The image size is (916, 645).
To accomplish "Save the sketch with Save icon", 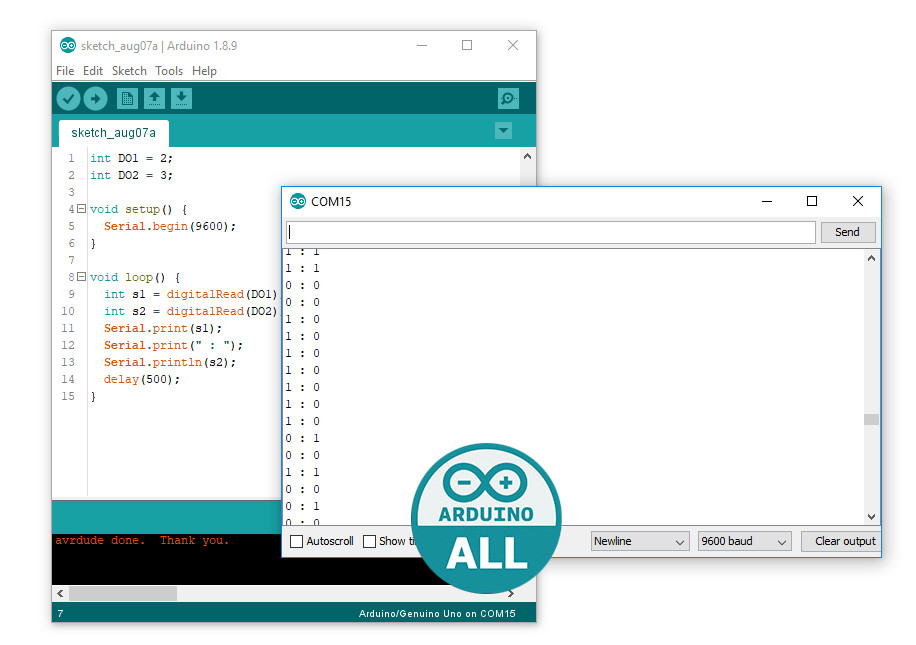I will pyautogui.click(x=181, y=98).
